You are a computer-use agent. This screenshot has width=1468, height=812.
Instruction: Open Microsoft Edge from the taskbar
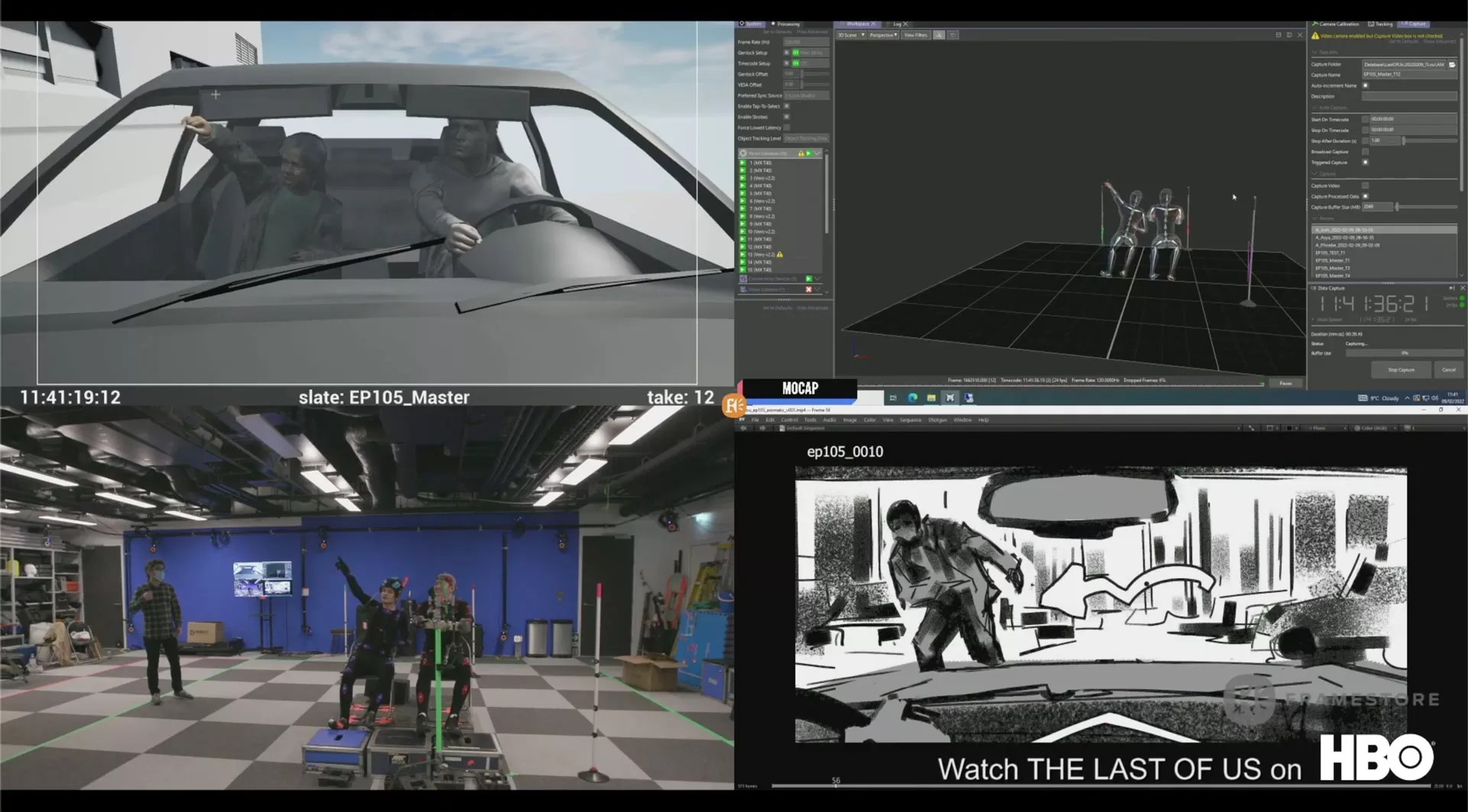tap(912, 398)
